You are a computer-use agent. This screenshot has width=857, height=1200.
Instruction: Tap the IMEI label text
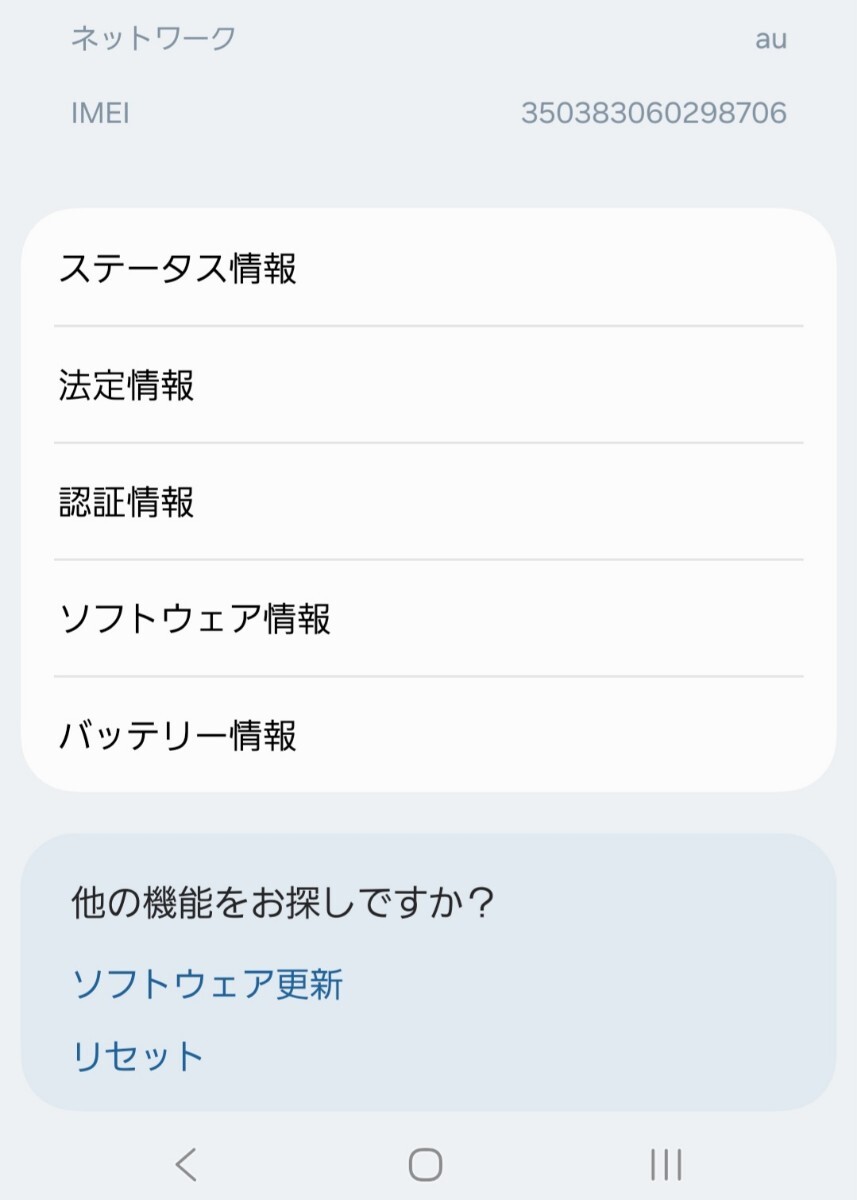click(x=100, y=113)
